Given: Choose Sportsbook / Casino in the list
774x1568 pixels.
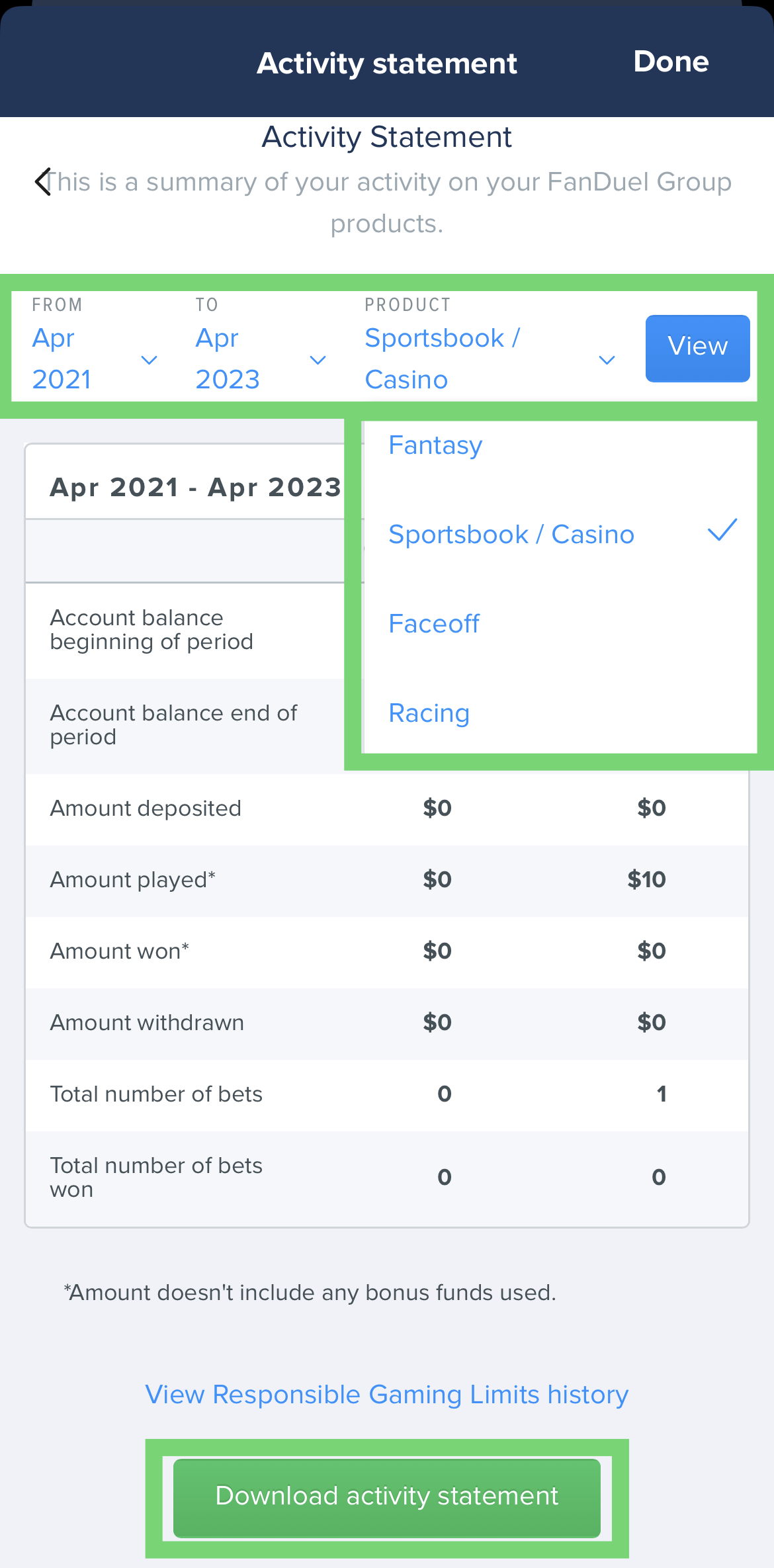Looking at the screenshot, I should [511, 534].
